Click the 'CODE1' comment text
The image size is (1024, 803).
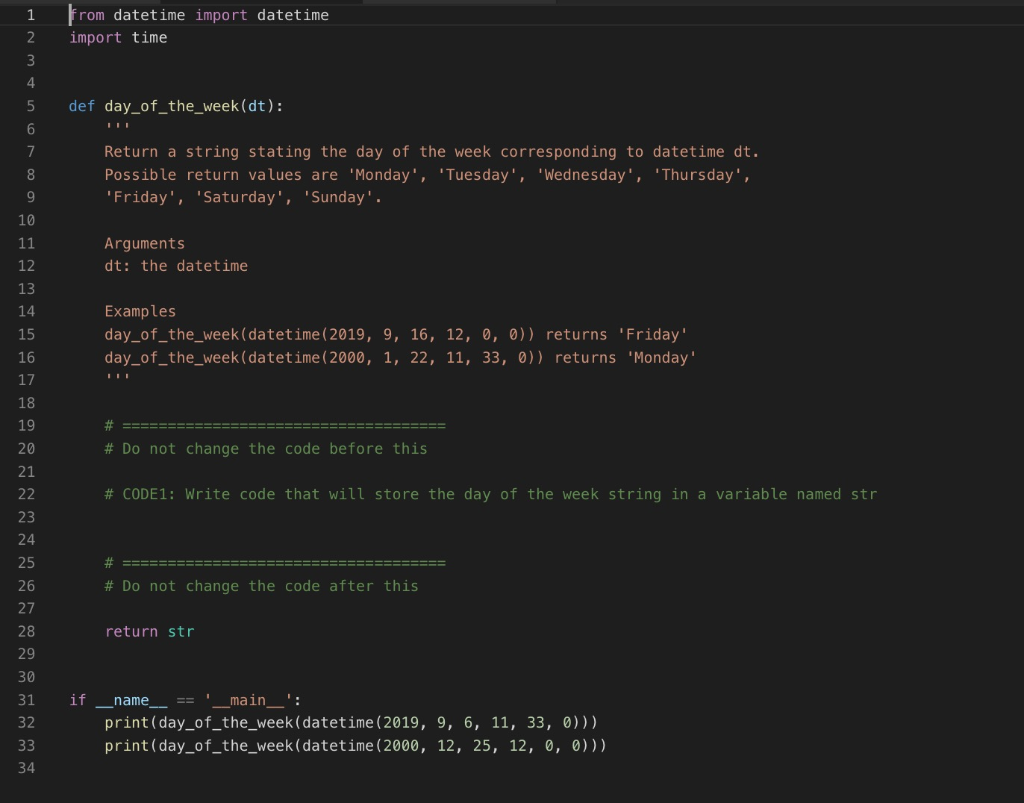click(x=145, y=495)
